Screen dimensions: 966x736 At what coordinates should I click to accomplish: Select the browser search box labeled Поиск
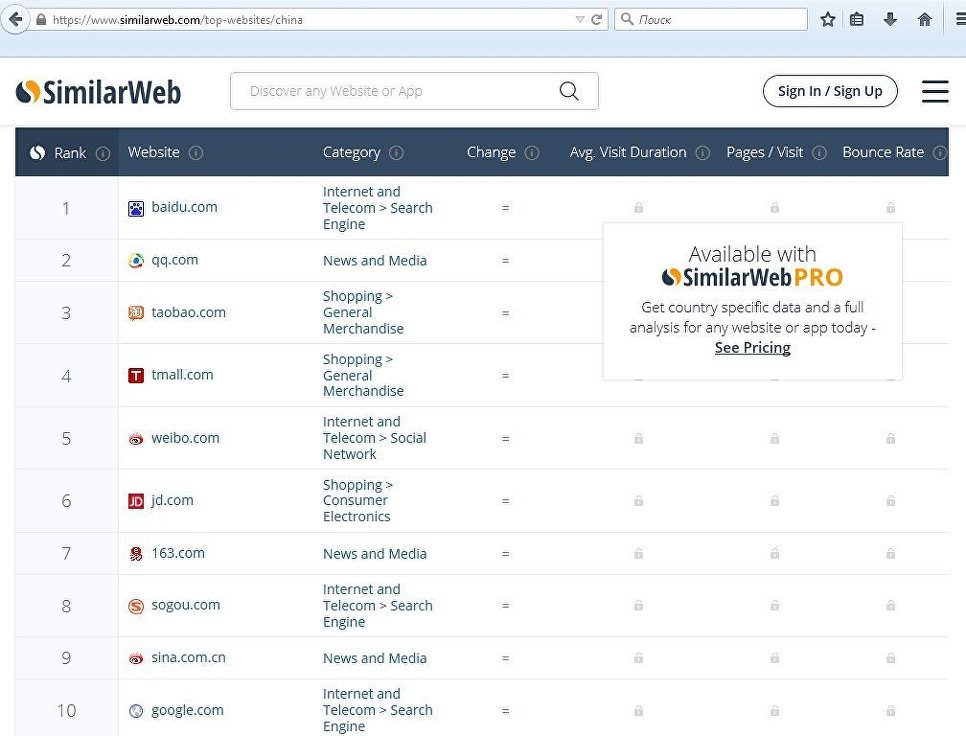pos(710,20)
